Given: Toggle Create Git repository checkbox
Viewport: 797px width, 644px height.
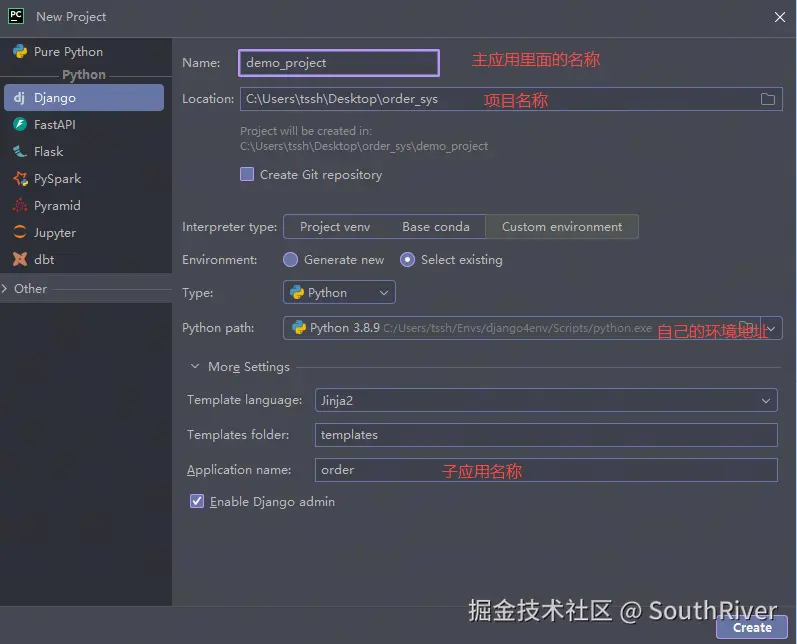Looking at the screenshot, I should click(247, 174).
